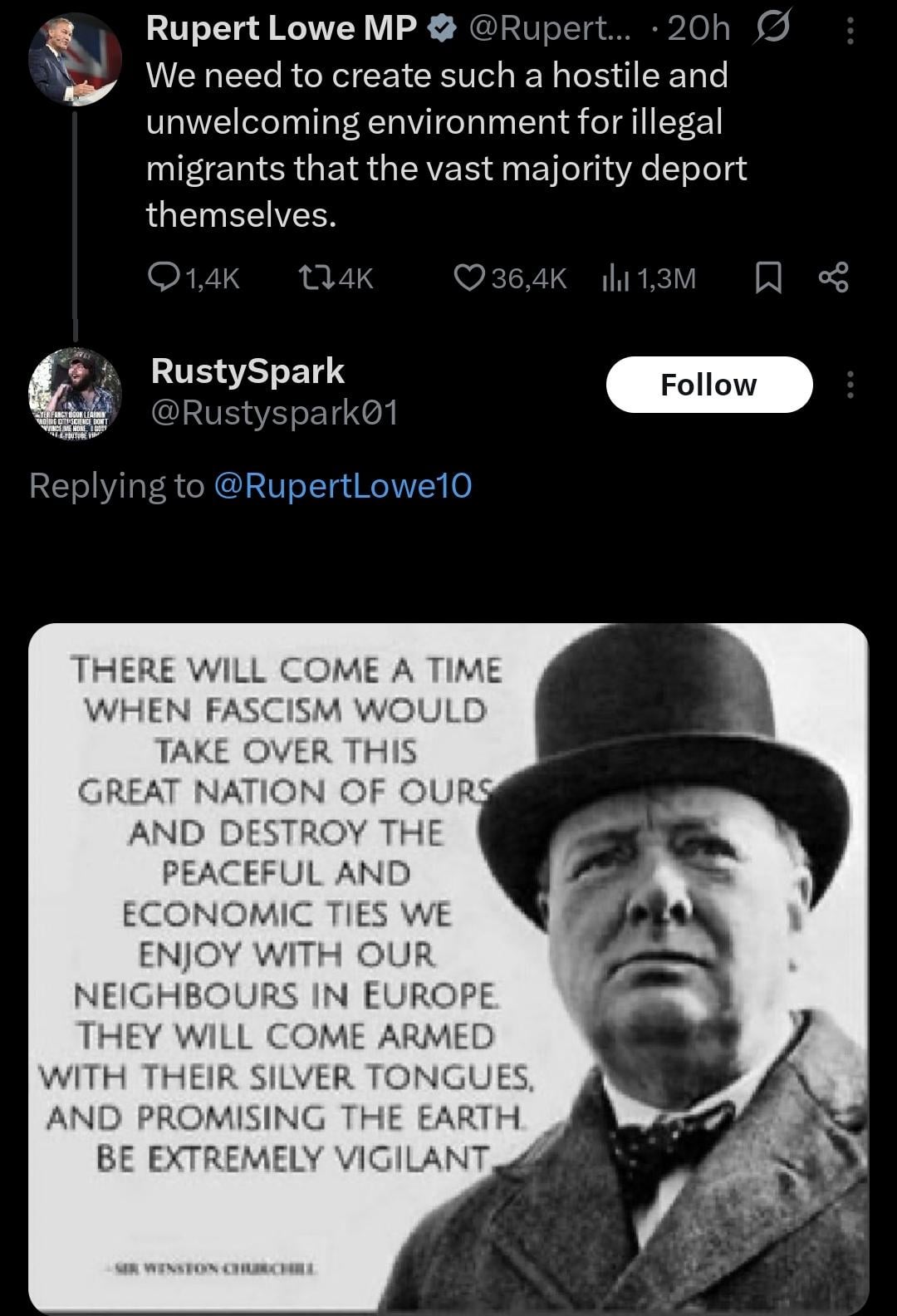The height and width of the screenshot is (1316, 897).
Task: Bookmark Rupert Lowe's tweet
Action: pos(768,277)
